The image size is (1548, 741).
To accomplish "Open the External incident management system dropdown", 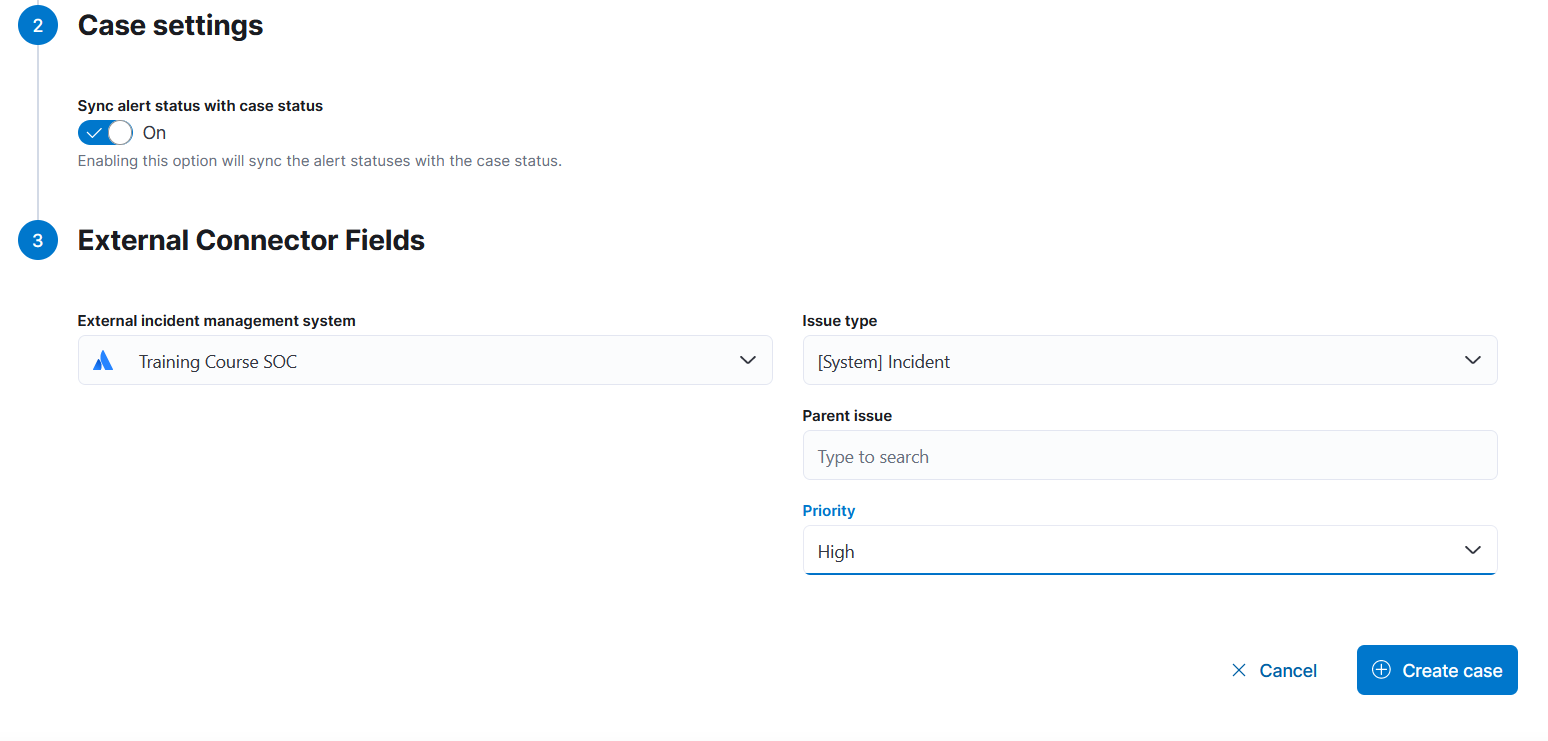I will pos(425,361).
